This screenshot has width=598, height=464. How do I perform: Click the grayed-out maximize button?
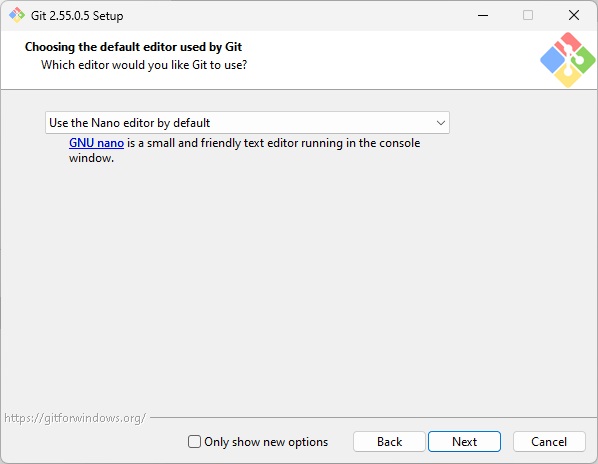tap(528, 15)
